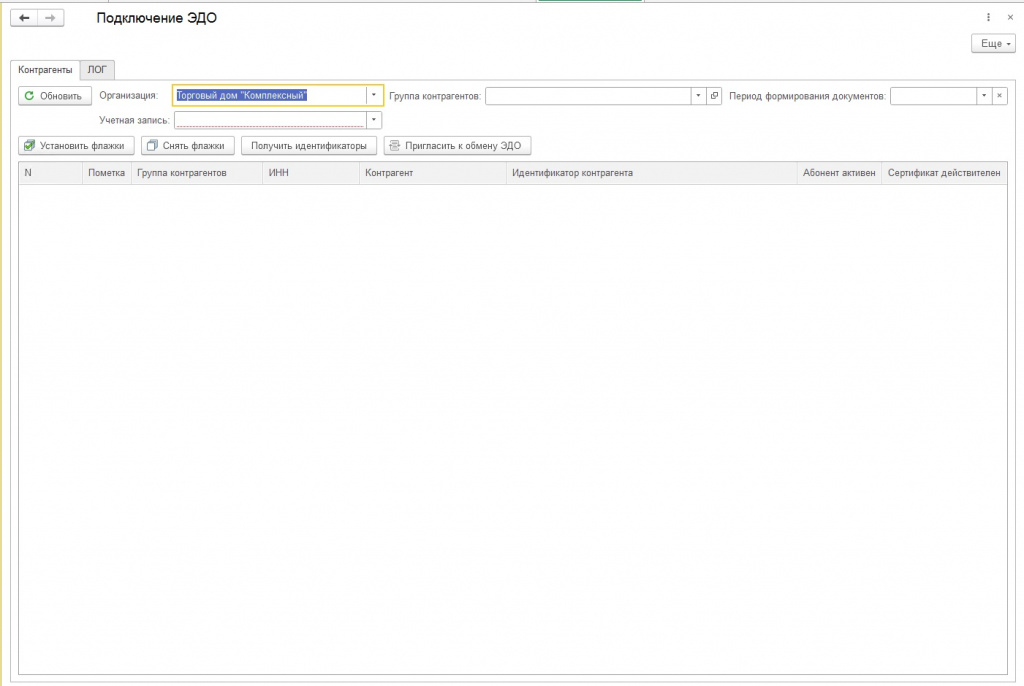1024x686 pixels.
Task: Click Установить флажки button
Action: tap(76, 146)
